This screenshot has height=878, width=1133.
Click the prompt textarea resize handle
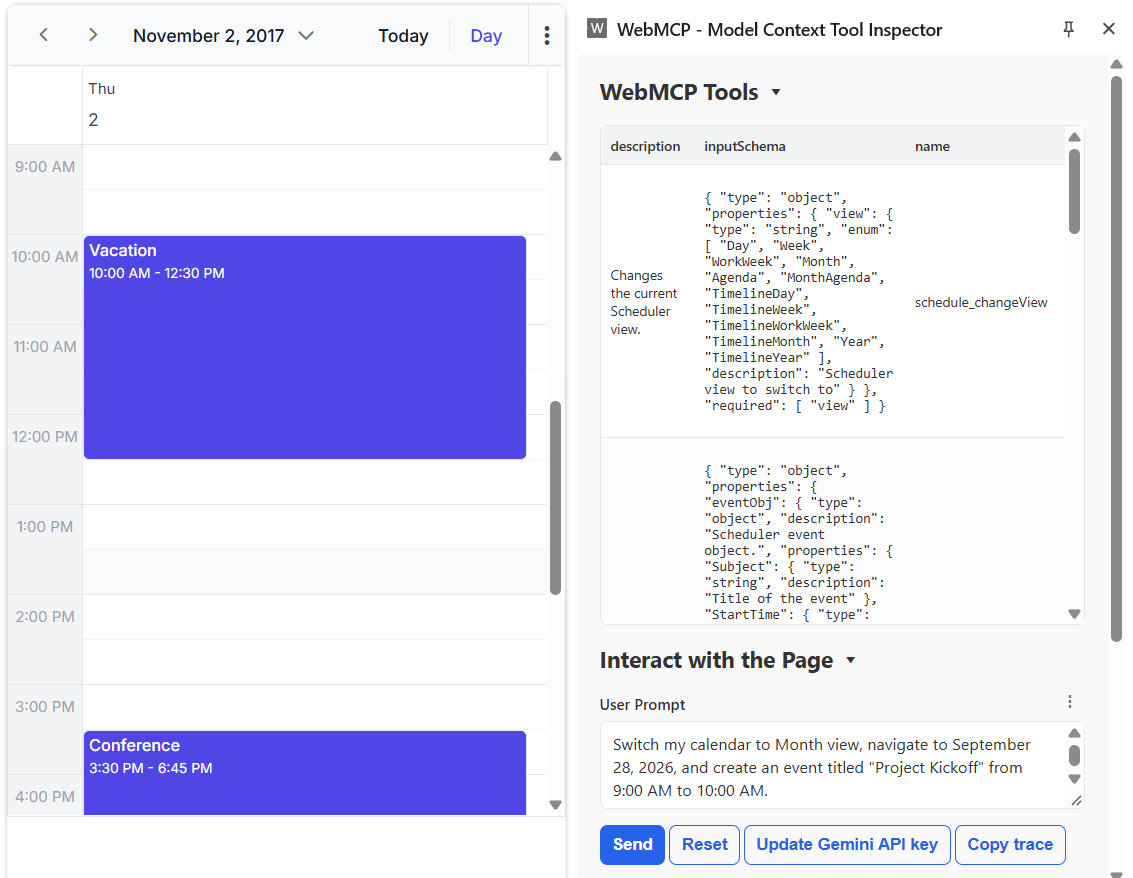tap(1076, 800)
